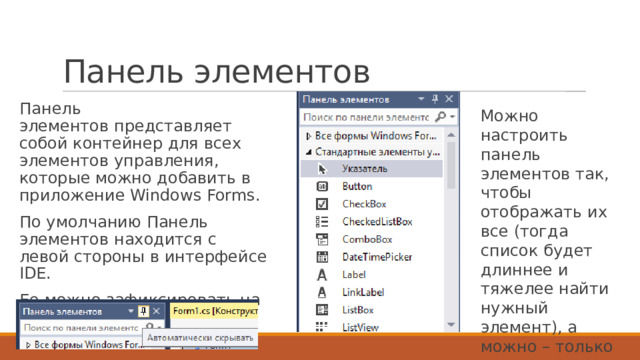Click the Button control icon

pos(322,187)
